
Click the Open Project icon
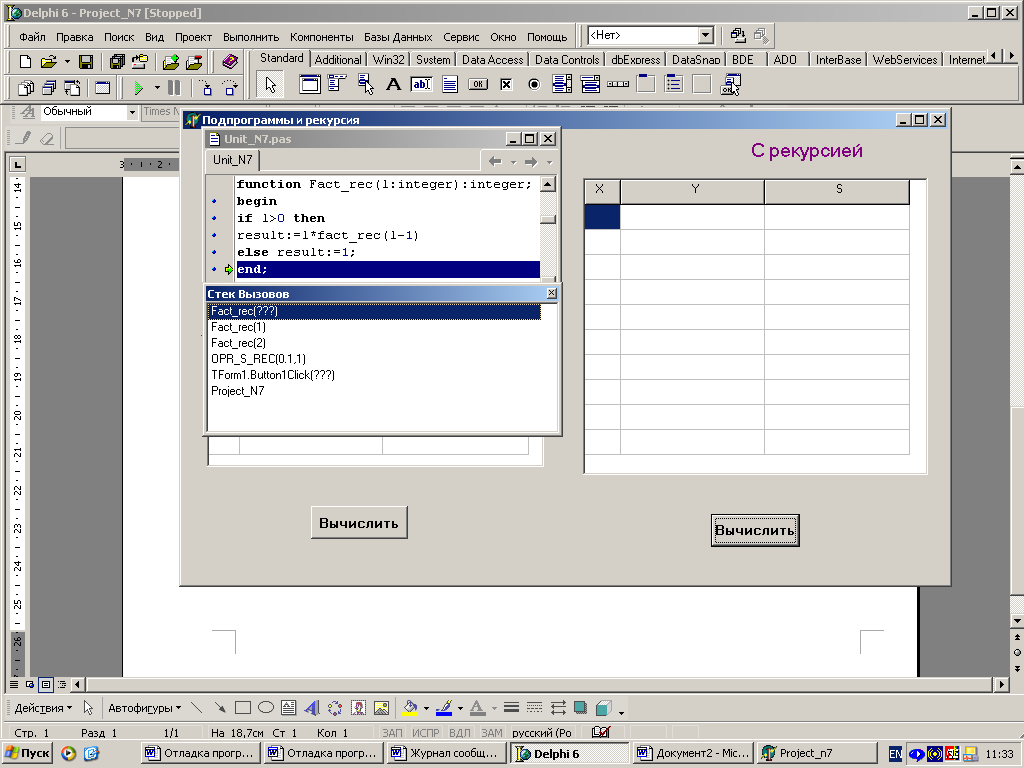(x=140, y=62)
